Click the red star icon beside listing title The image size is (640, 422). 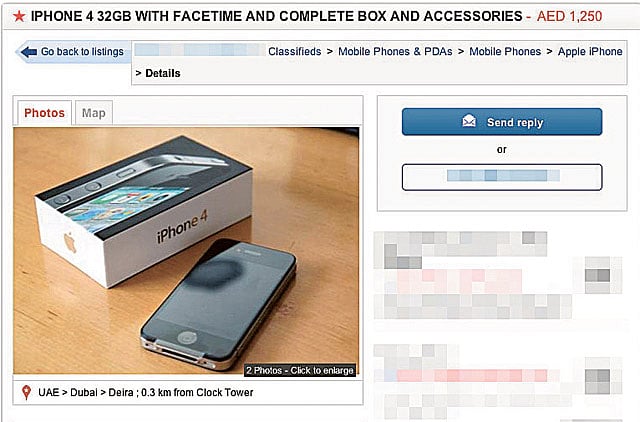19,17
